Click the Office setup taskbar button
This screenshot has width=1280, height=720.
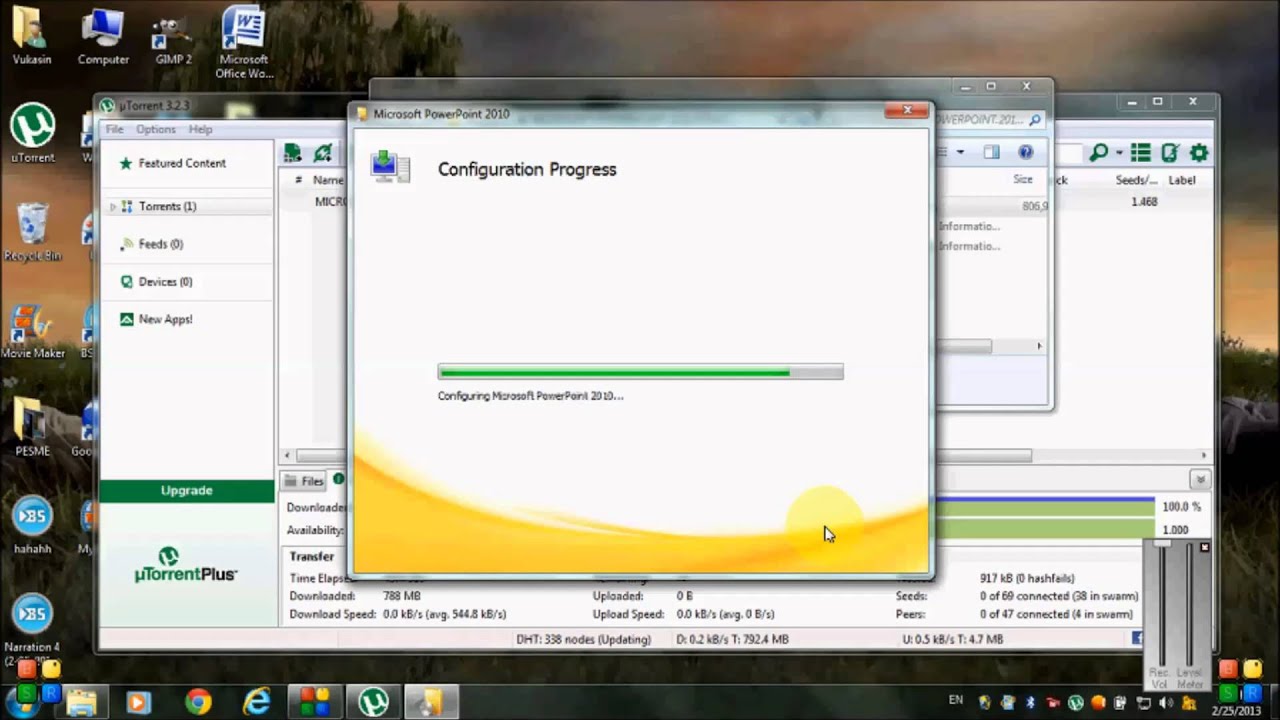pos(431,702)
